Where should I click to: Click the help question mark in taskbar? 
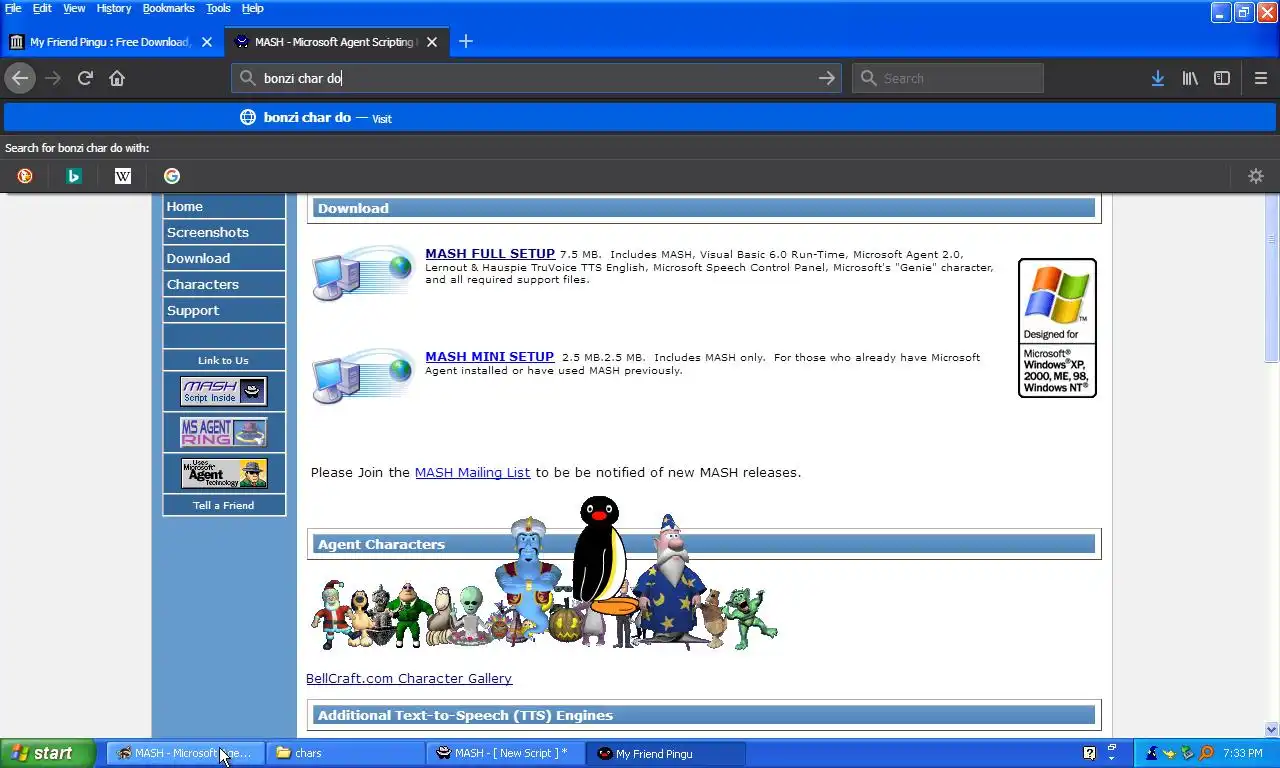(1089, 753)
